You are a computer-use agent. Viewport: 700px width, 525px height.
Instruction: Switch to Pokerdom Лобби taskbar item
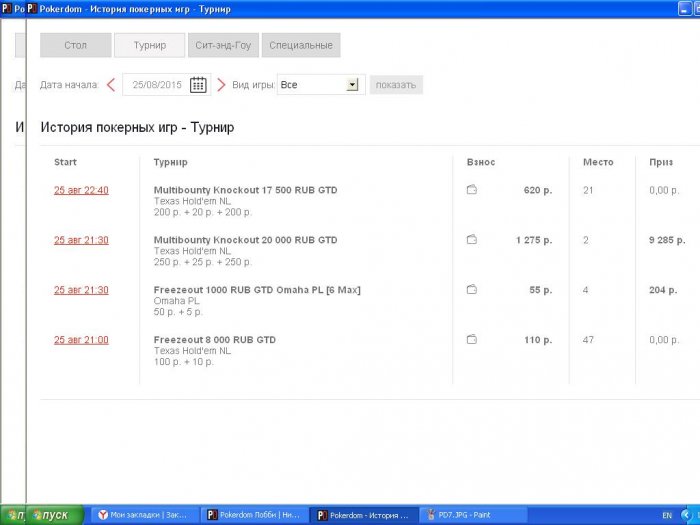(254, 515)
